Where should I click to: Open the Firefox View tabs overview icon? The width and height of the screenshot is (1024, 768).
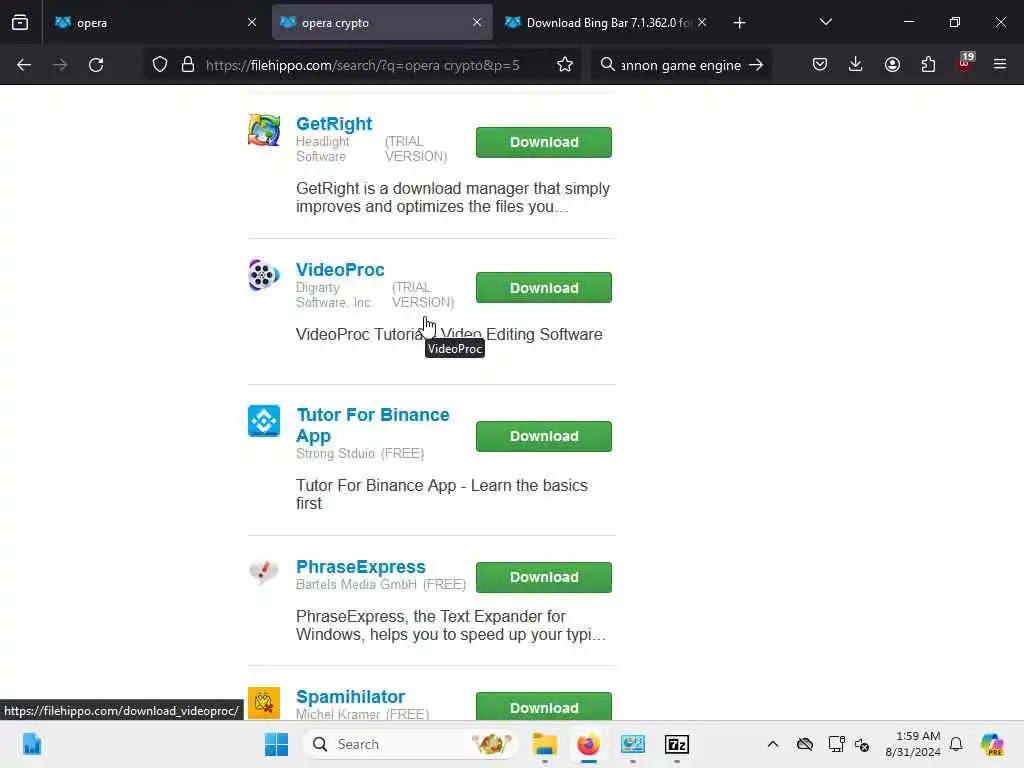[20, 22]
